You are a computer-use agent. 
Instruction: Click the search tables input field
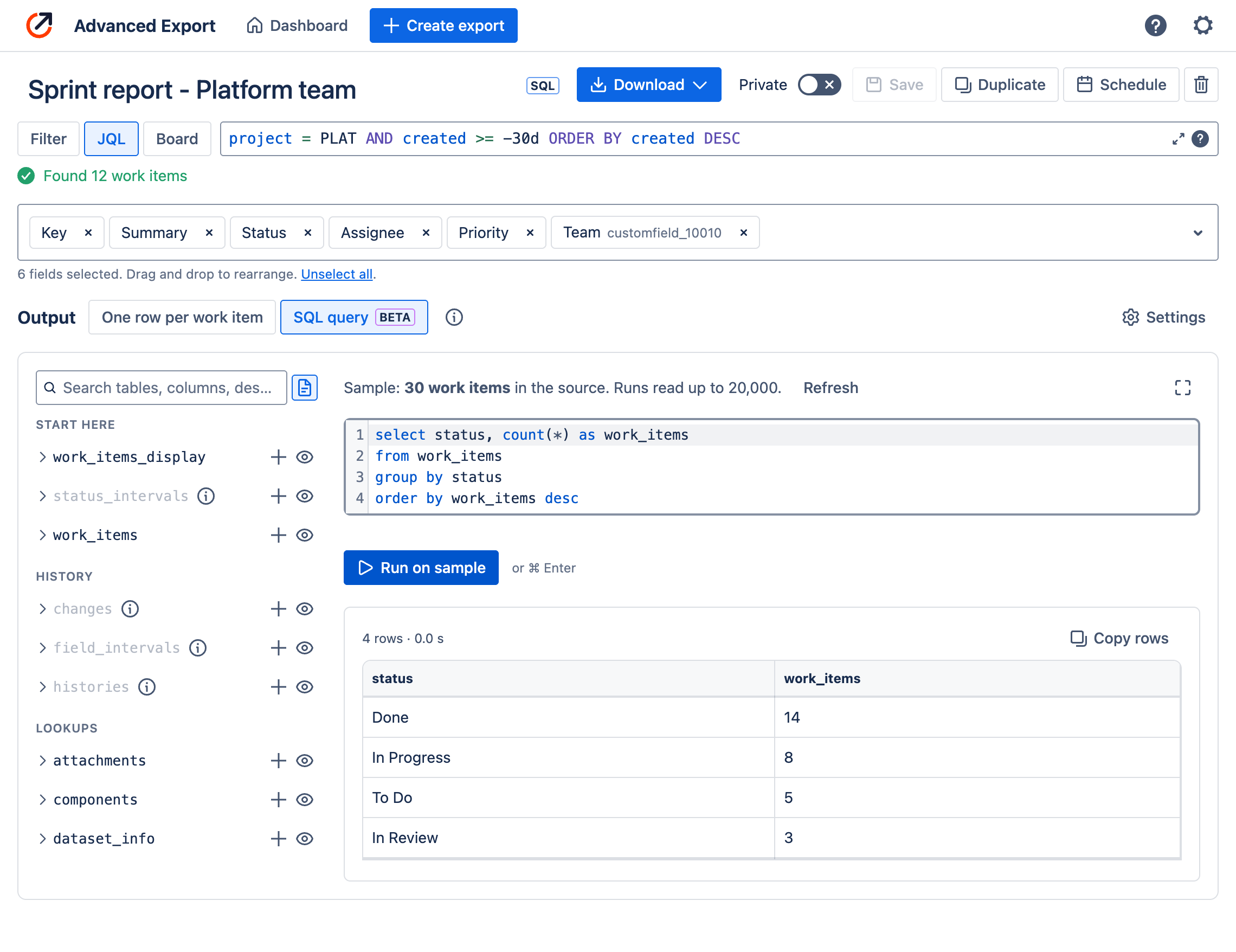pyautogui.click(x=162, y=388)
